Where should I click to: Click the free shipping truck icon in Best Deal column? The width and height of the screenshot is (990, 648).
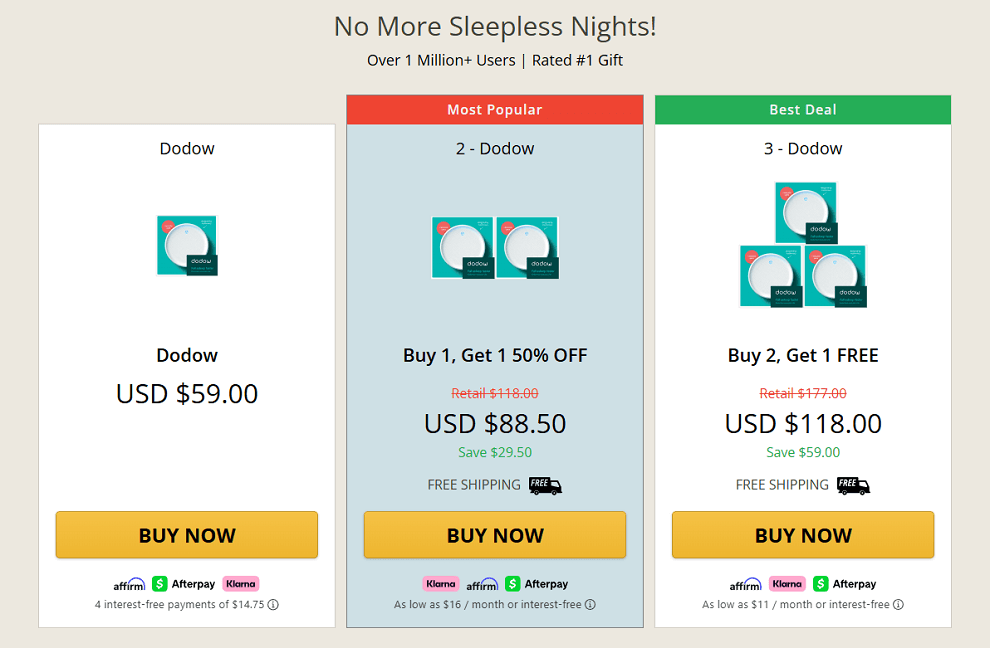(853, 485)
